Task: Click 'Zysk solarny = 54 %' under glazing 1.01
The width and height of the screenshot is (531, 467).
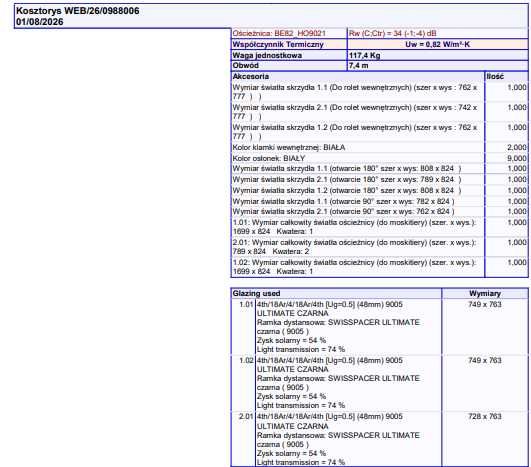Action: pos(291,340)
